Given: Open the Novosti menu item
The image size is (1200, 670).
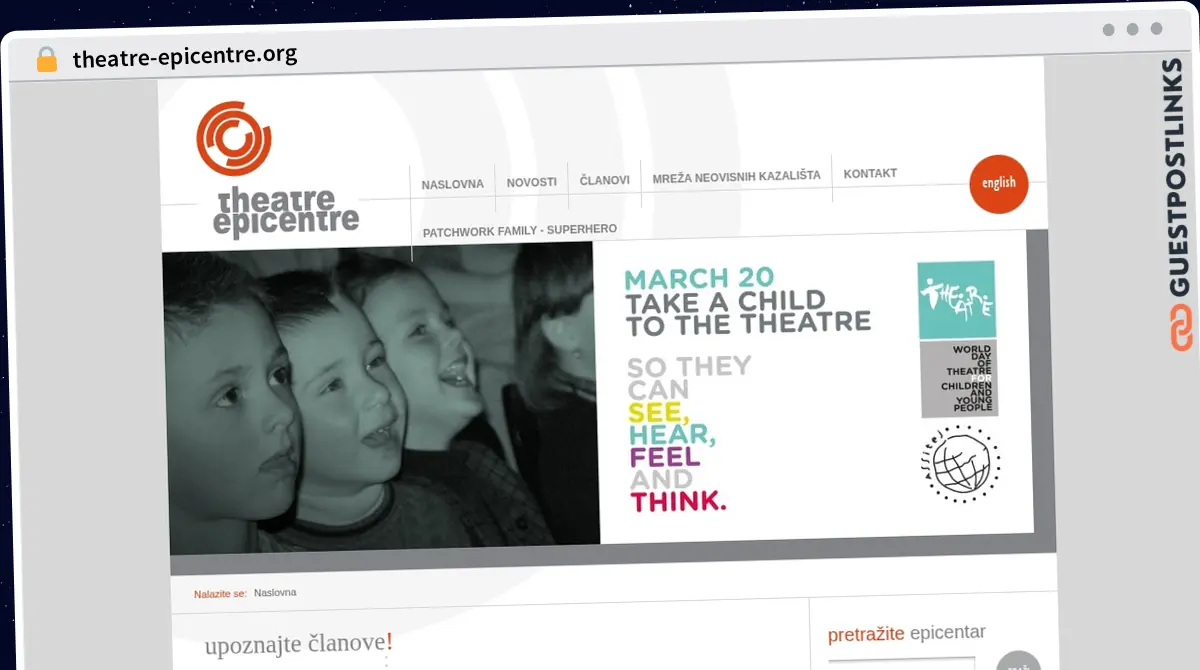Looking at the screenshot, I should (531, 183).
